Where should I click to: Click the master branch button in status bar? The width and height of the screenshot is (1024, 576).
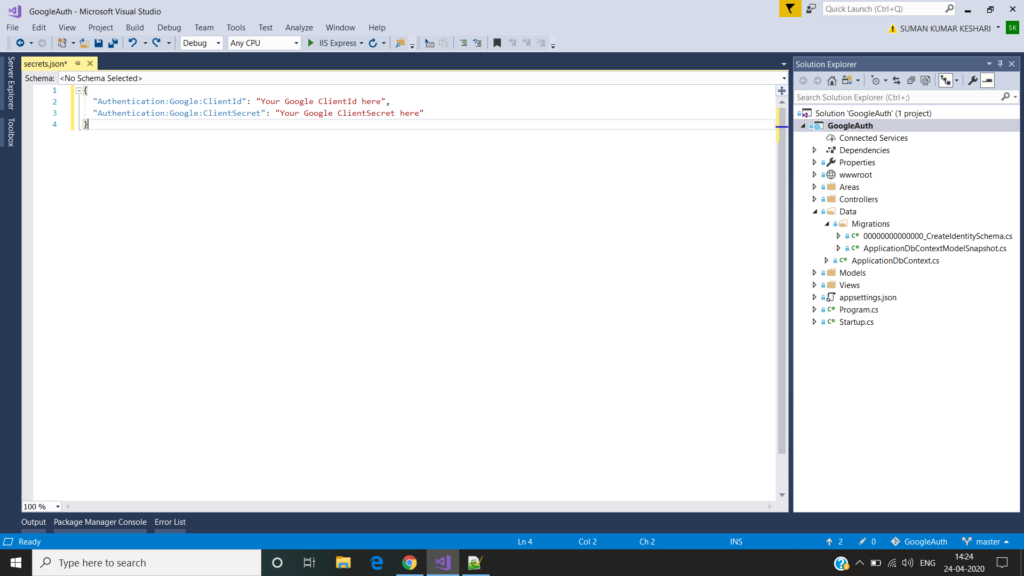click(986, 541)
